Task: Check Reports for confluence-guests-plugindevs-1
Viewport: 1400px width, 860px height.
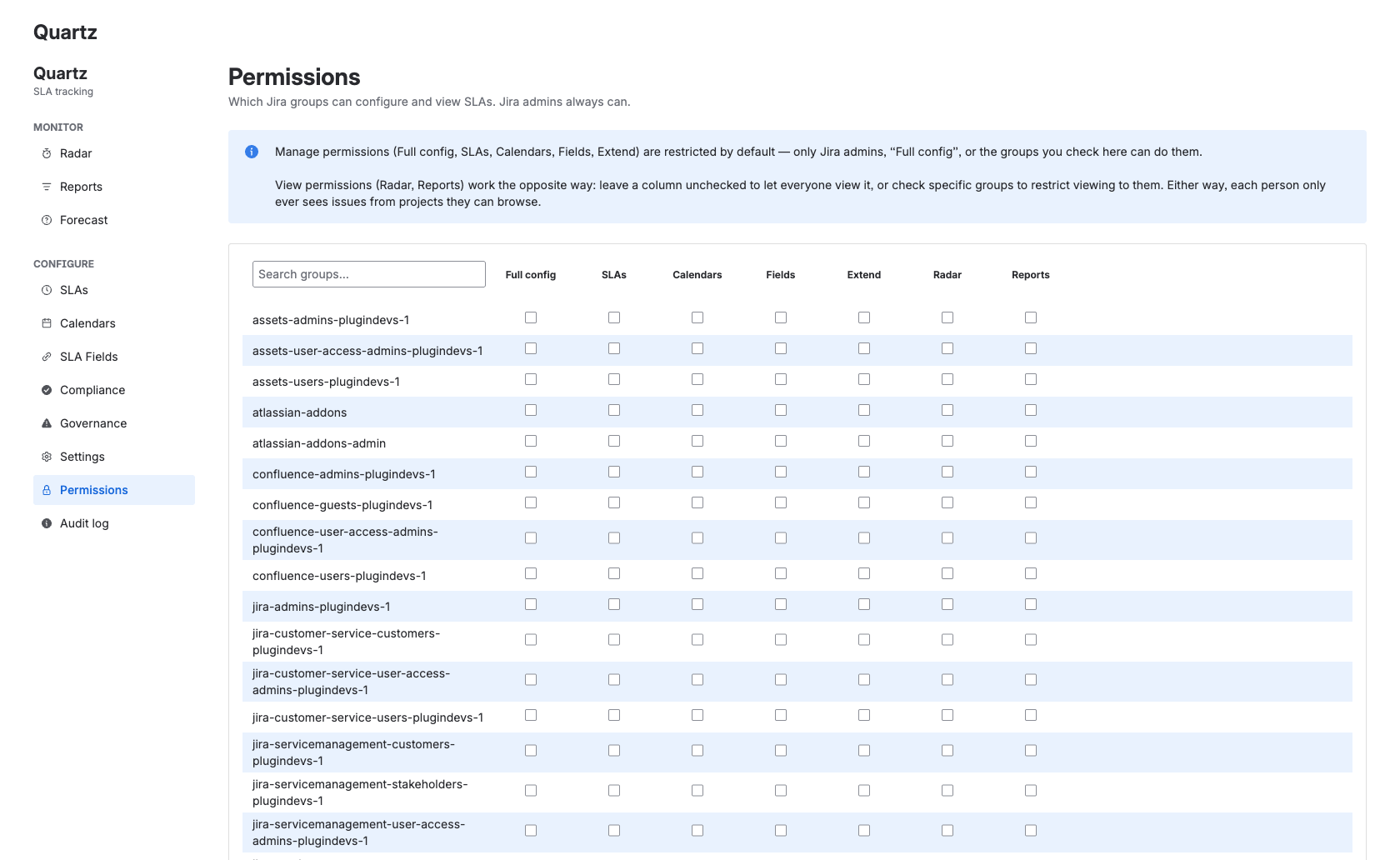Action: point(1031,502)
